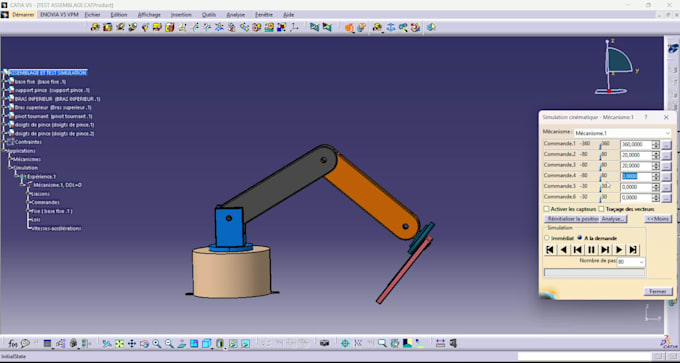Image resolution: width=680 pixels, height=363 pixels.
Task: Click the Commande.6 slider handle
Action: point(601,200)
